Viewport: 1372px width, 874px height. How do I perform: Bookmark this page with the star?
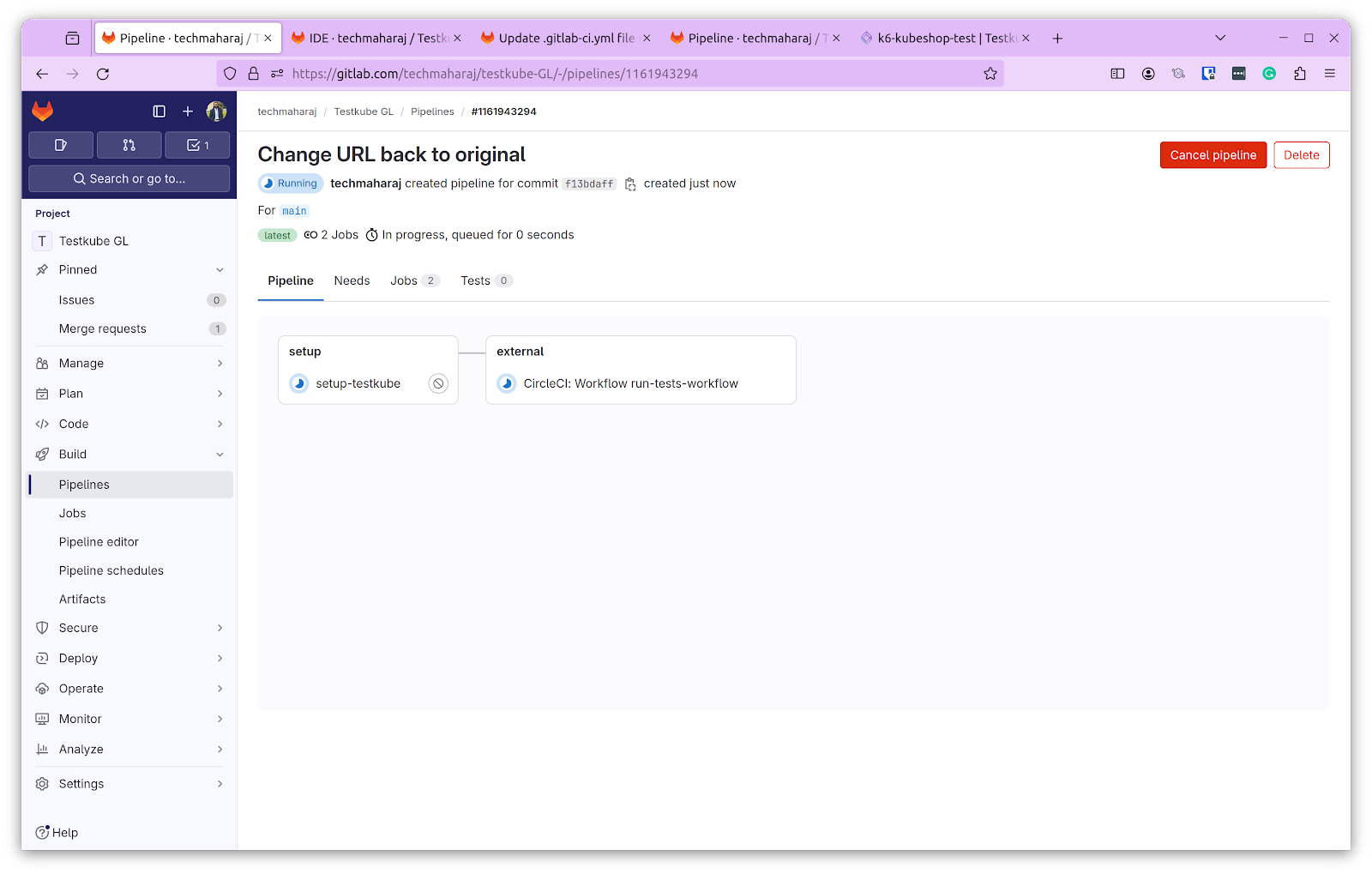pos(990,74)
